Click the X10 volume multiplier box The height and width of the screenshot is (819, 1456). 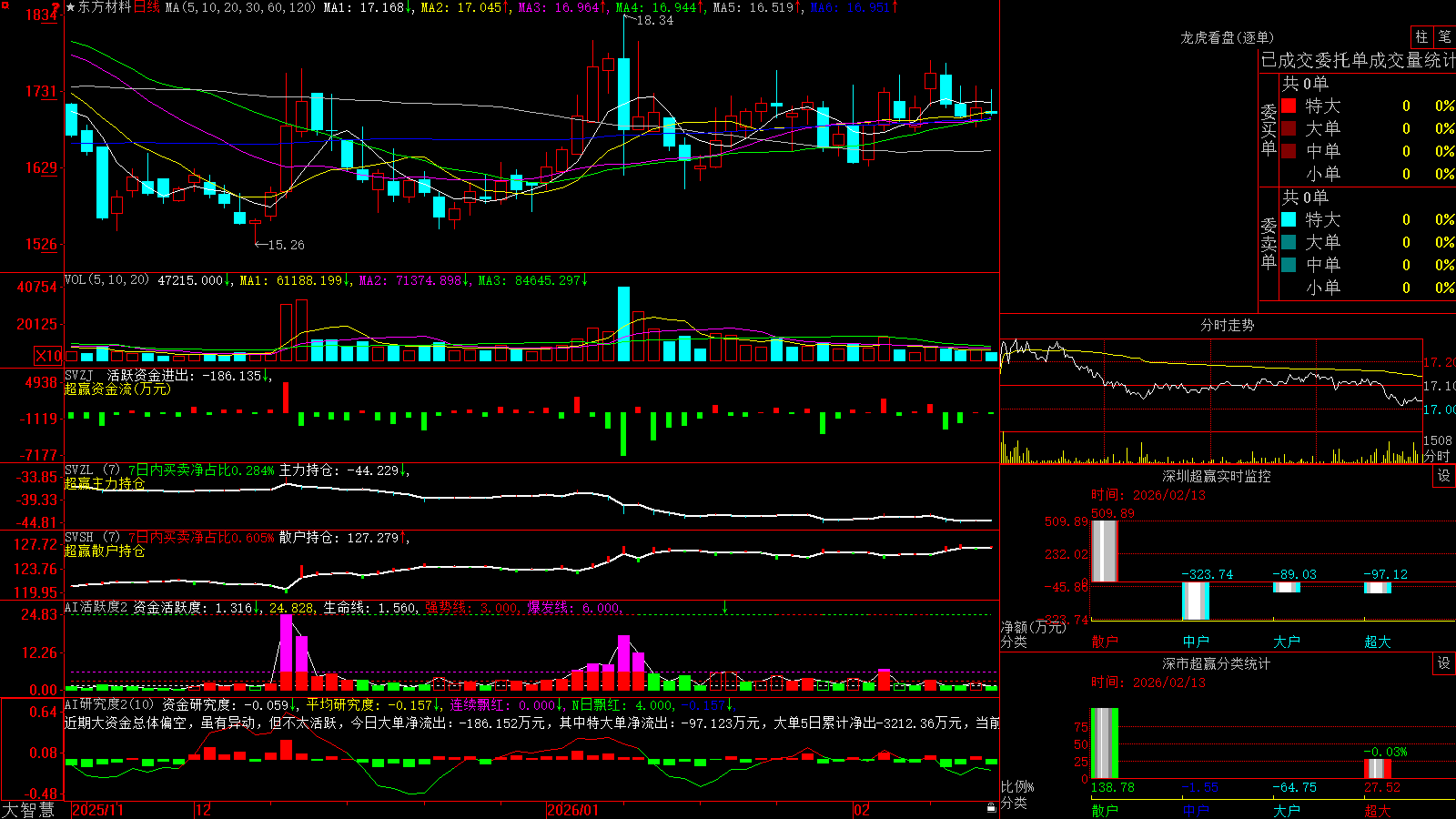(x=48, y=356)
